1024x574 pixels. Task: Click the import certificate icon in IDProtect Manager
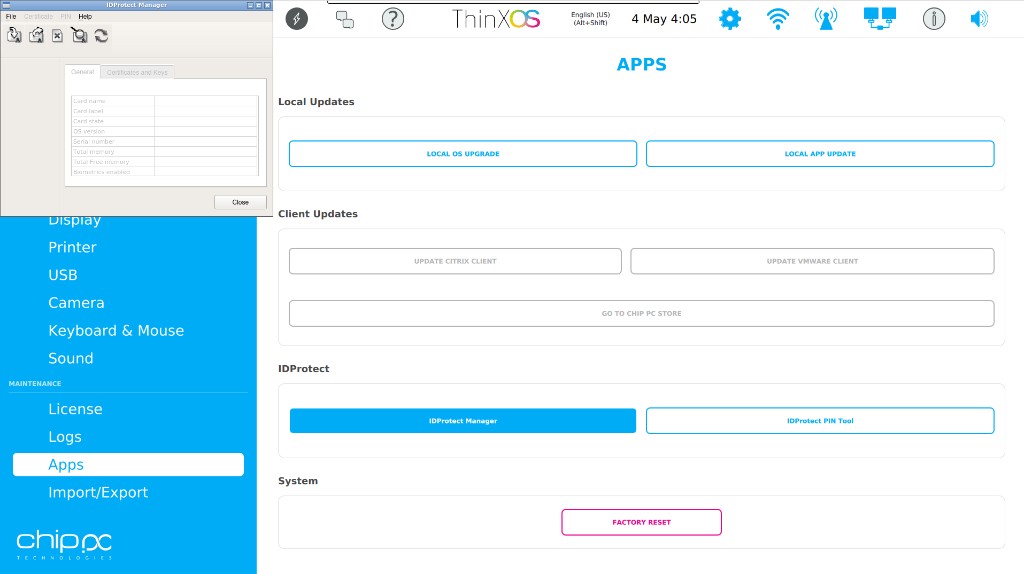(14, 35)
